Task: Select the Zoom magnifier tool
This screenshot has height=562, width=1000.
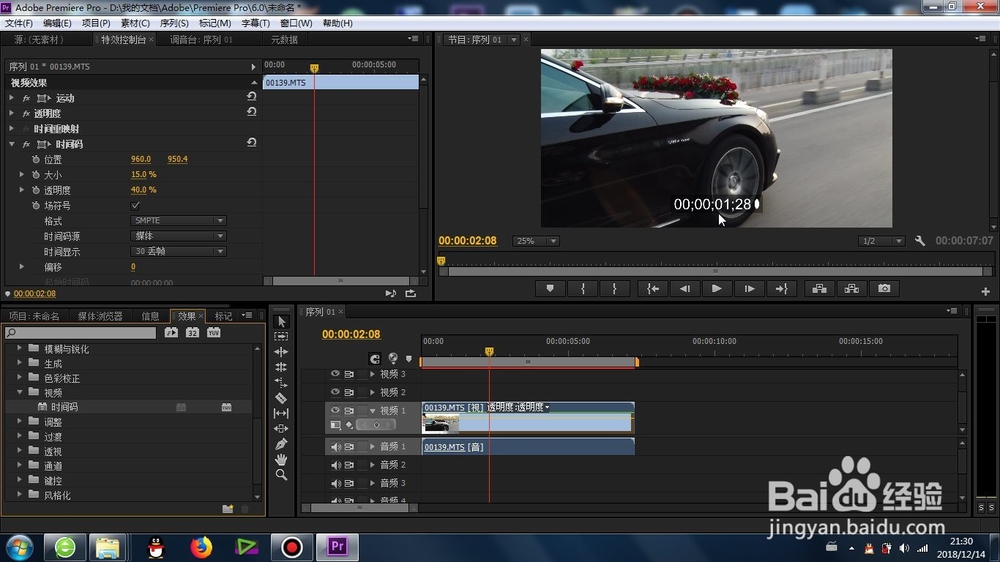Action: (x=281, y=475)
